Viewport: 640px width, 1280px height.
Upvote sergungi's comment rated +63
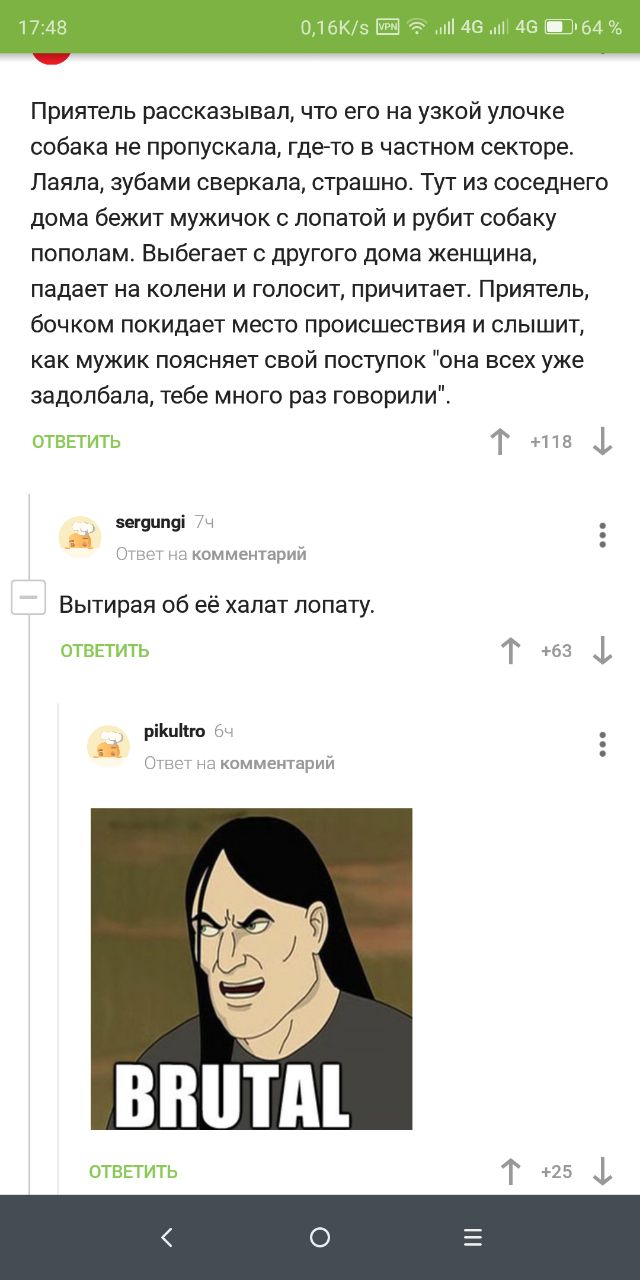[510, 651]
